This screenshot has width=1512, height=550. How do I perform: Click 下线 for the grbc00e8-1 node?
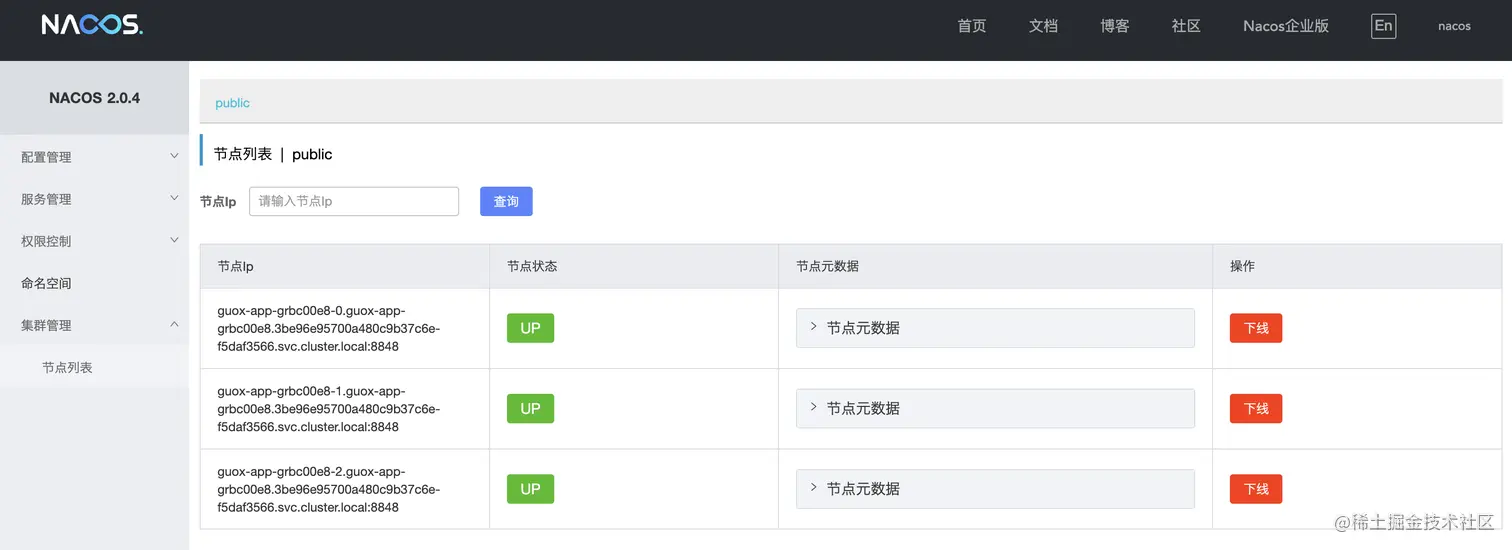click(1256, 408)
